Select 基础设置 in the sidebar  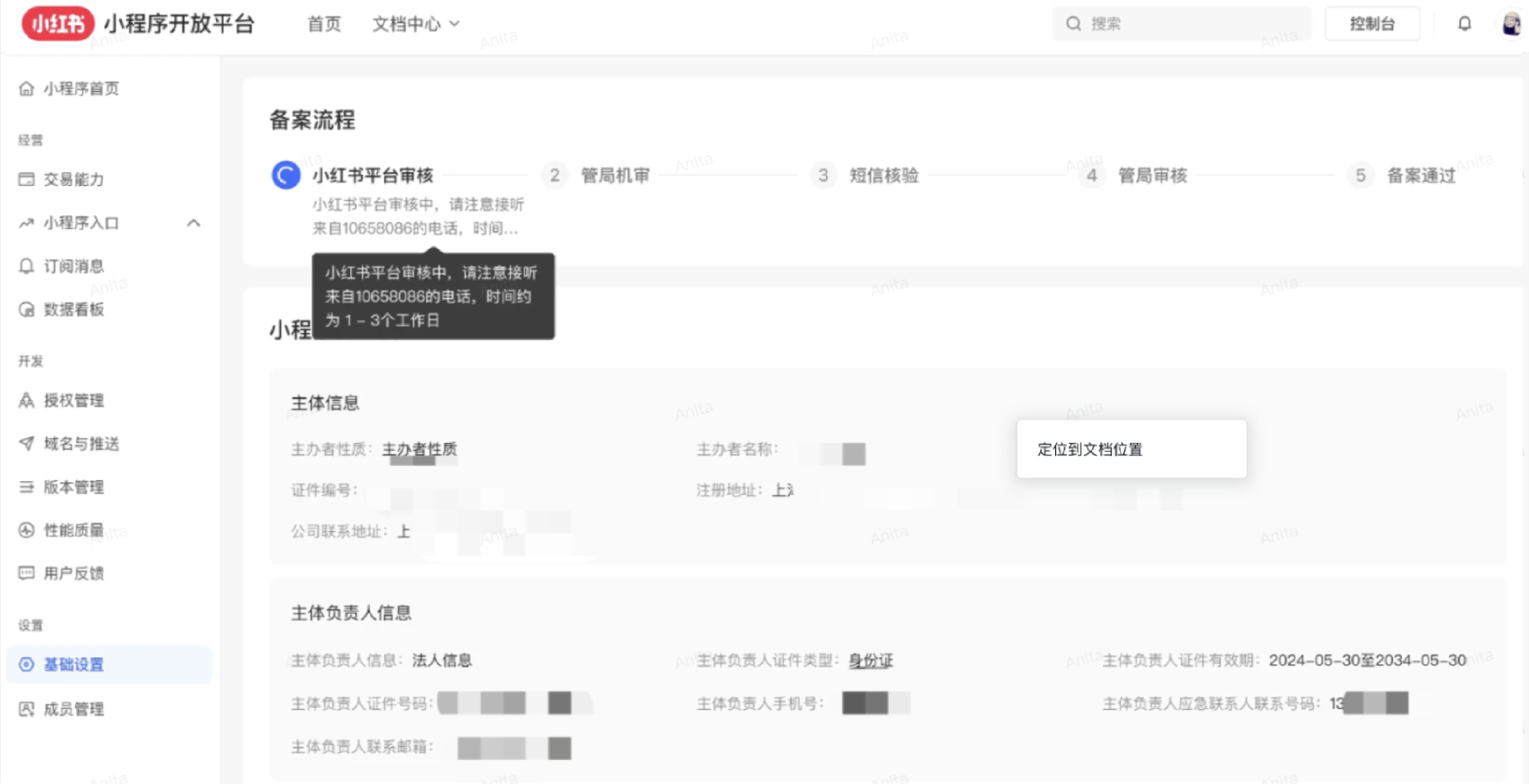(73, 665)
